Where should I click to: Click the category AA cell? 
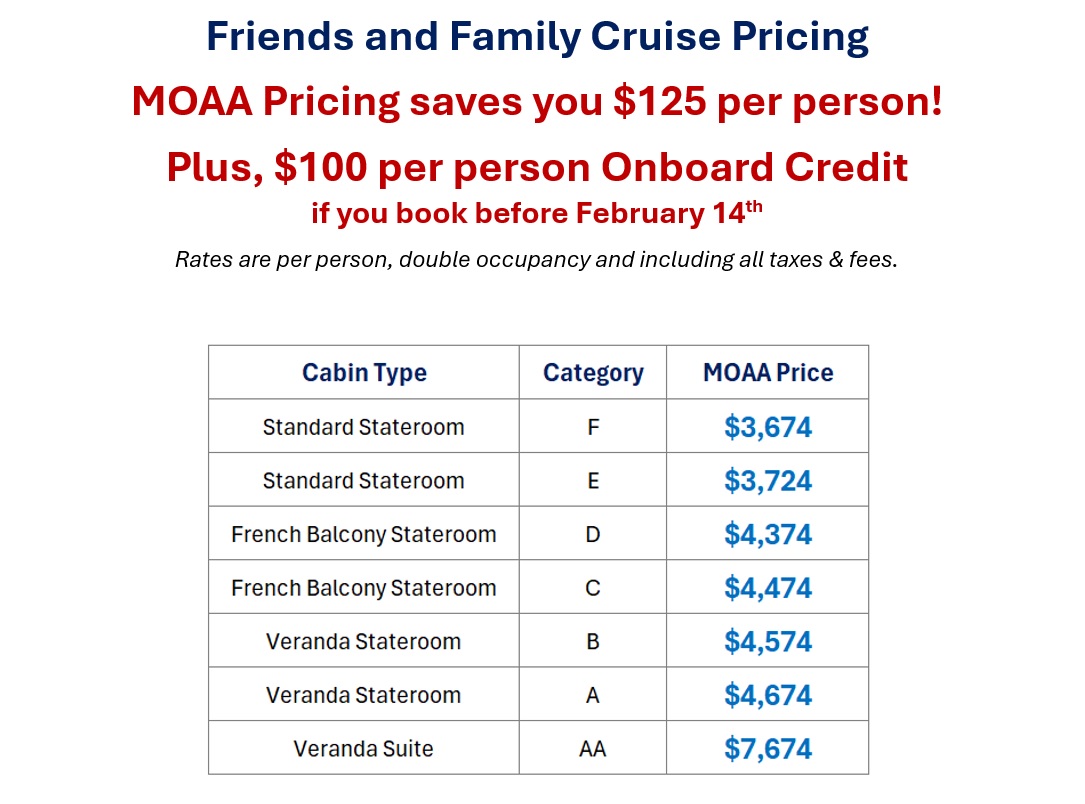593,748
